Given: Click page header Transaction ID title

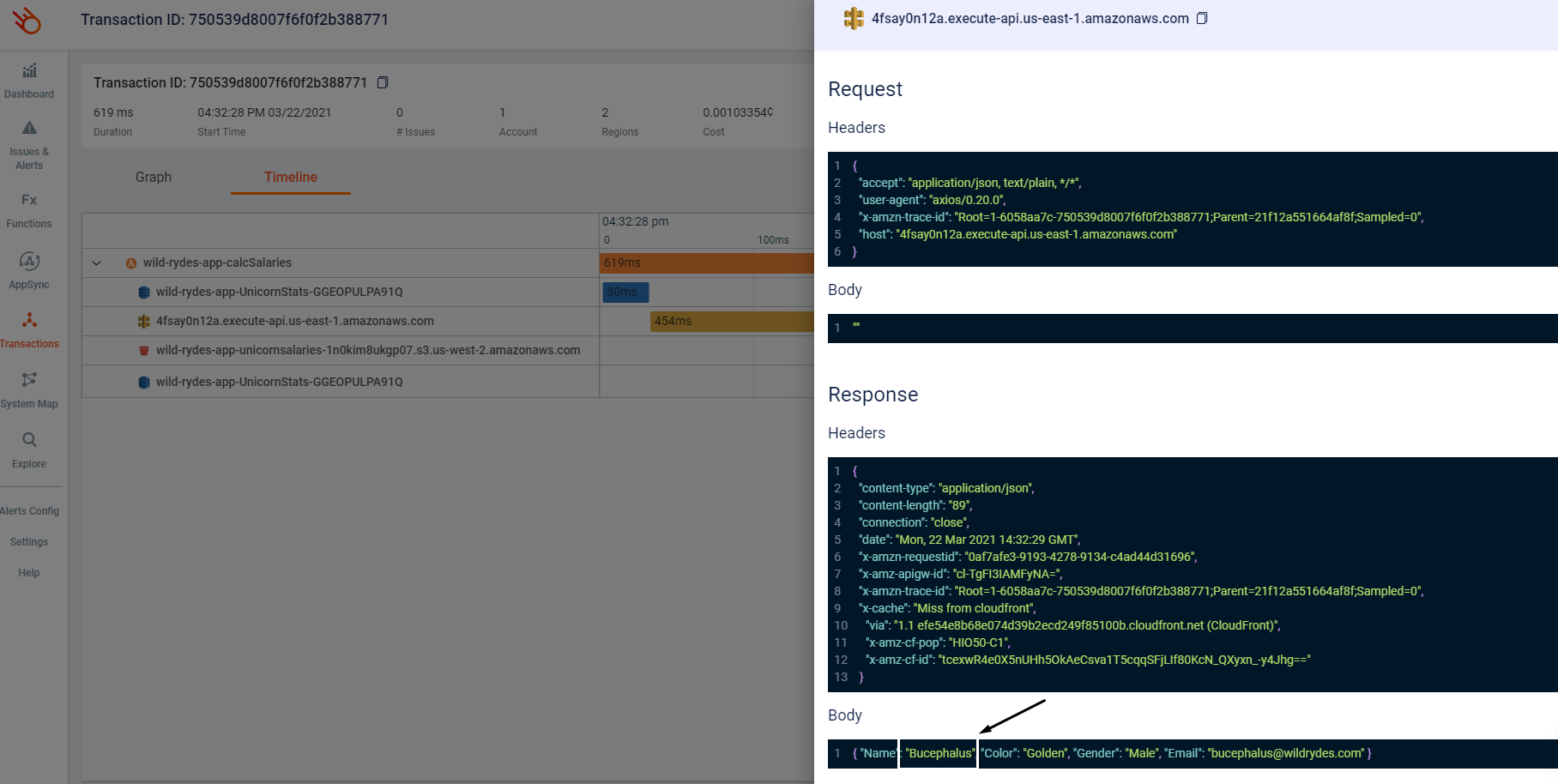Looking at the screenshot, I should 234,19.
